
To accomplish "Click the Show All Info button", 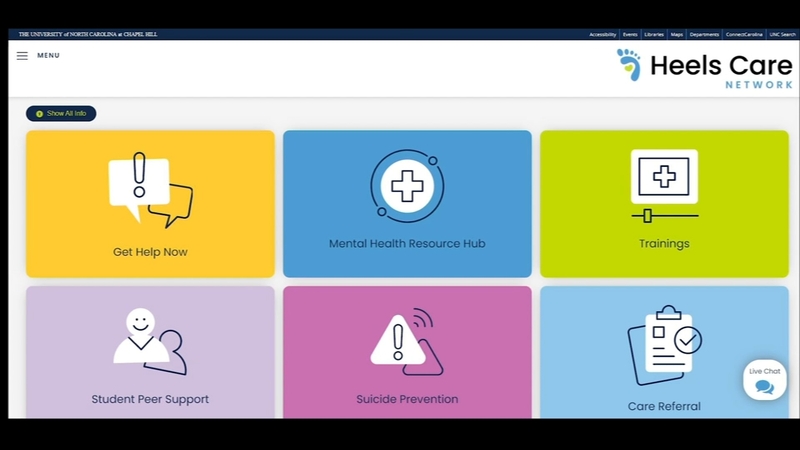I will (61, 113).
